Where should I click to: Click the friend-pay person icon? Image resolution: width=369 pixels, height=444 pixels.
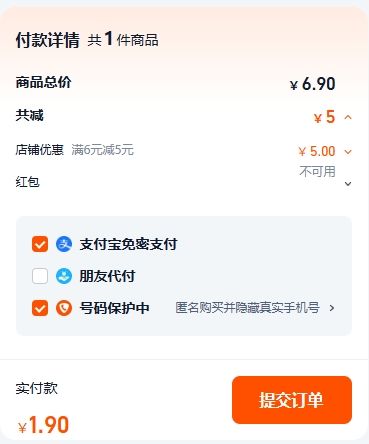pos(64,276)
